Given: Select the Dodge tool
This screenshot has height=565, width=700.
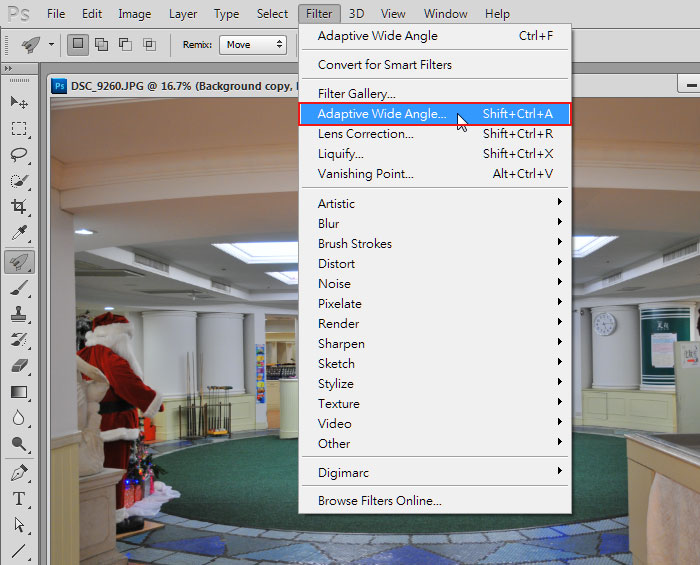Looking at the screenshot, I should click(x=19, y=444).
